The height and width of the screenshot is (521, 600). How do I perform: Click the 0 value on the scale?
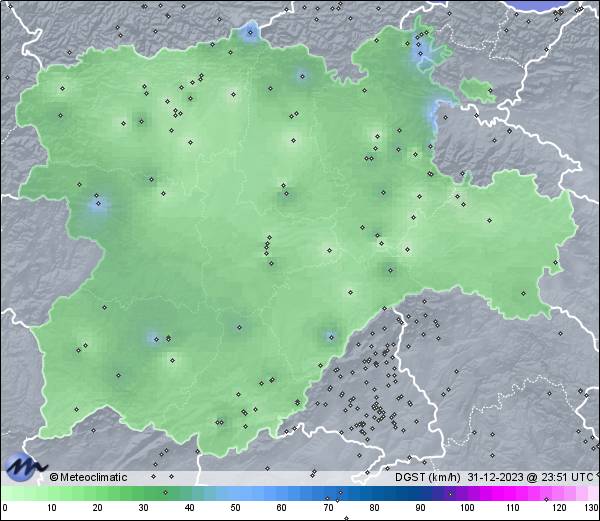point(5,508)
